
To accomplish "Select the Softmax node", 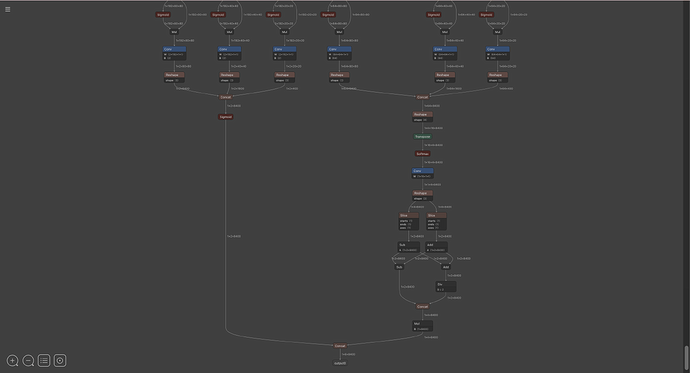I will [422, 154].
